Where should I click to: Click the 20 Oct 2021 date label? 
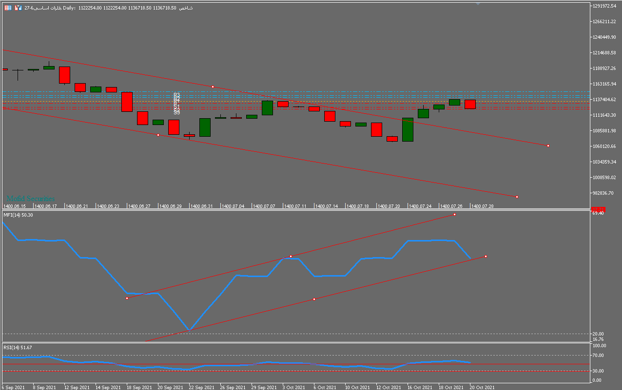point(482,387)
